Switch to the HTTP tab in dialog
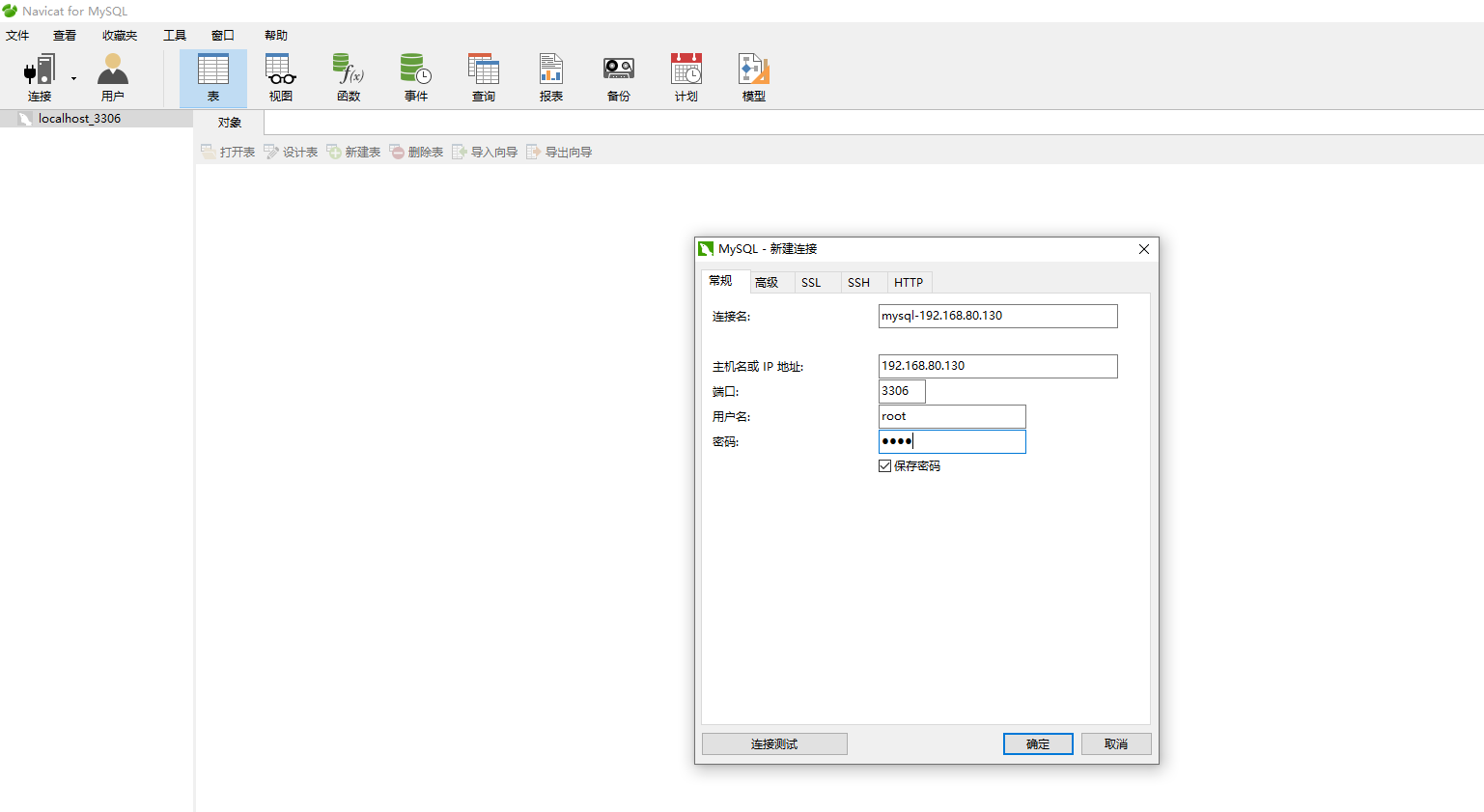1484x812 pixels. 909,283
